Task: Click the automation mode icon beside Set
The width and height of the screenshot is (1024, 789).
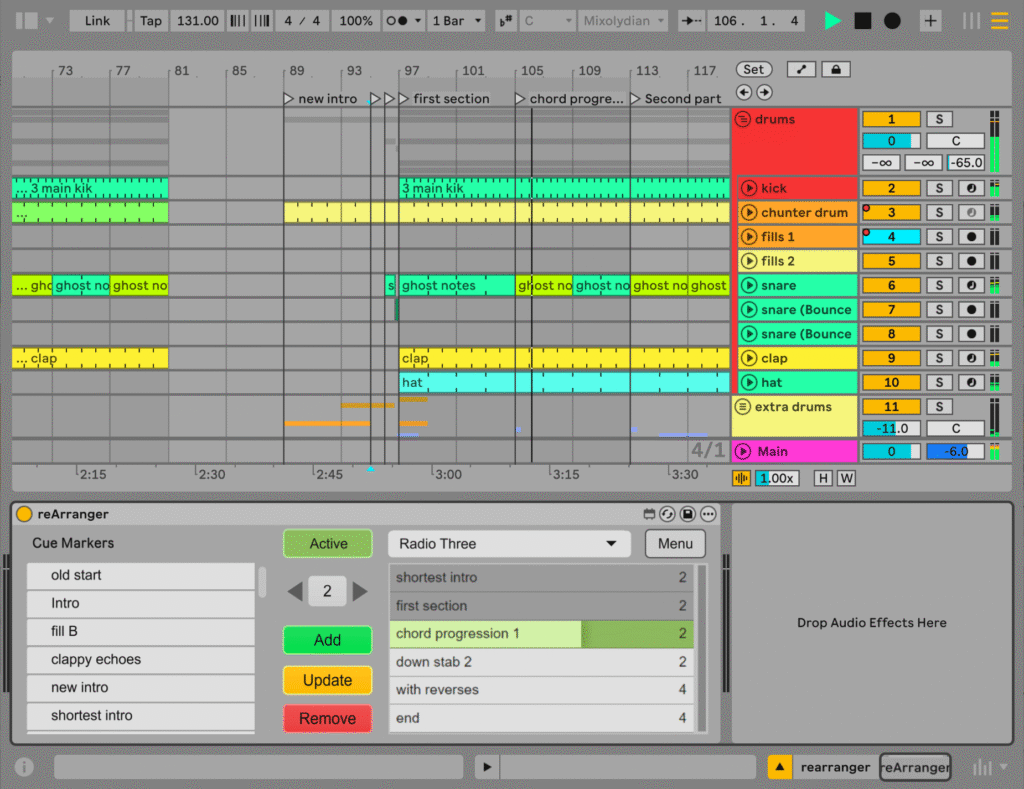Action: coord(801,69)
